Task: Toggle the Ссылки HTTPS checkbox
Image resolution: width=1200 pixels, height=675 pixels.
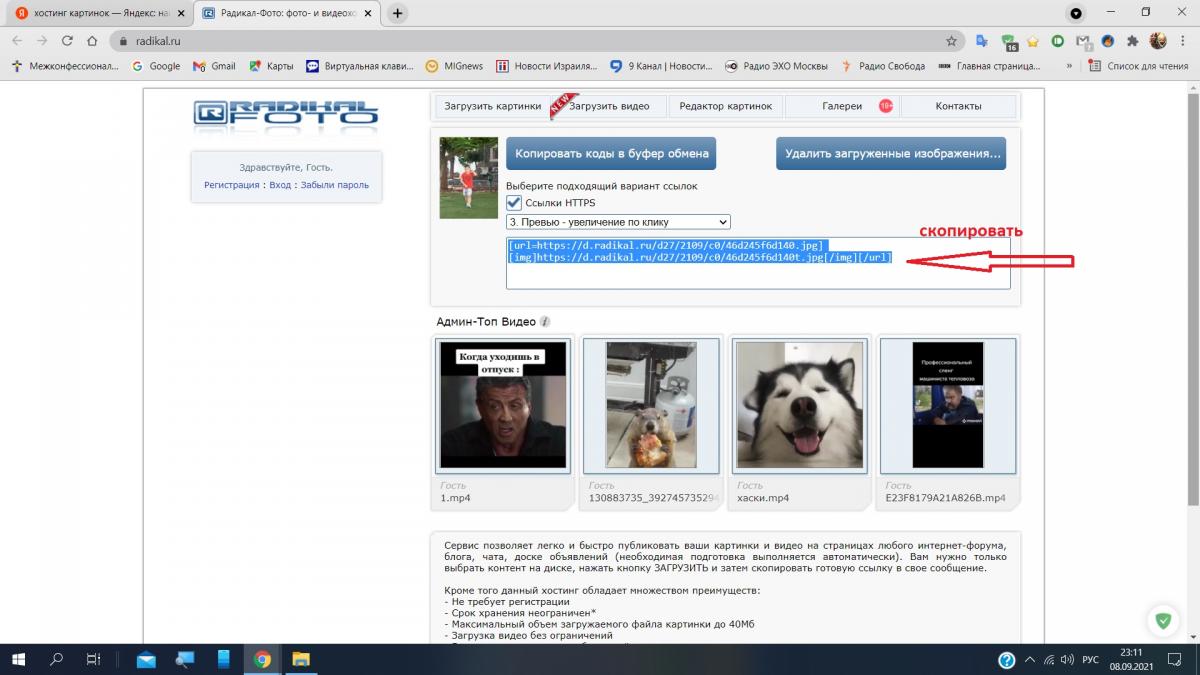Action: tap(514, 203)
